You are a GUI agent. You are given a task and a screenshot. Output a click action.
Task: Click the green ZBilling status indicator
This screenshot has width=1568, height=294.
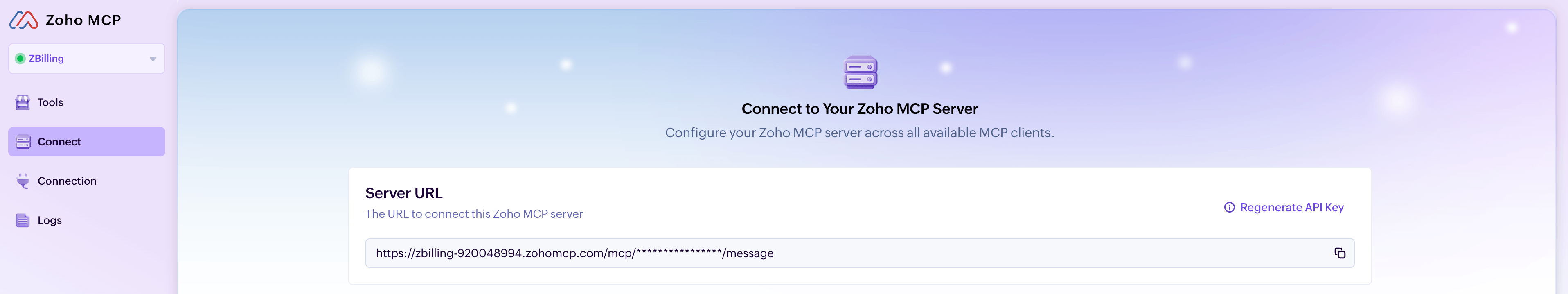pos(20,58)
